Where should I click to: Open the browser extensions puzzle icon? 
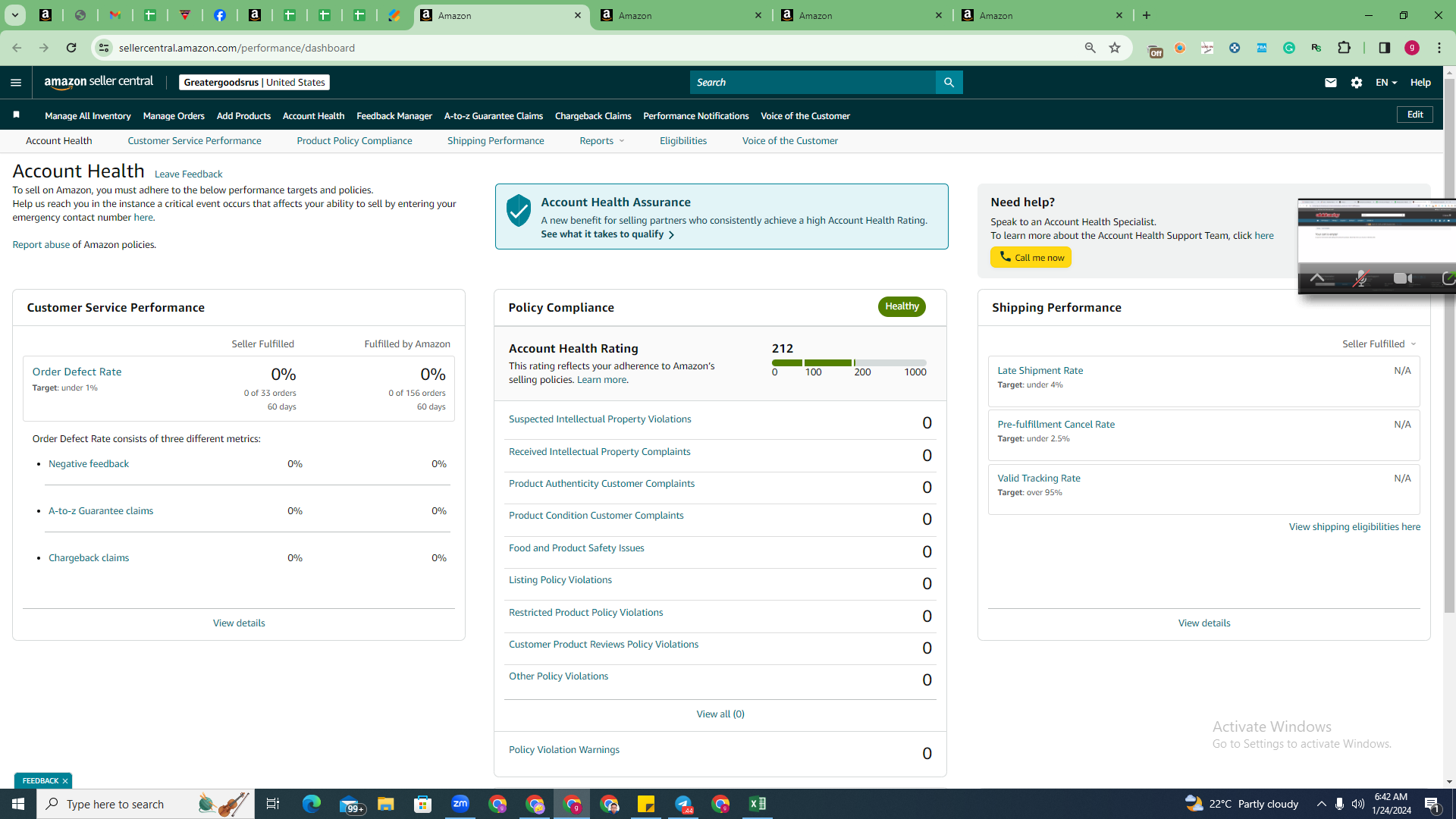click(1345, 48)
